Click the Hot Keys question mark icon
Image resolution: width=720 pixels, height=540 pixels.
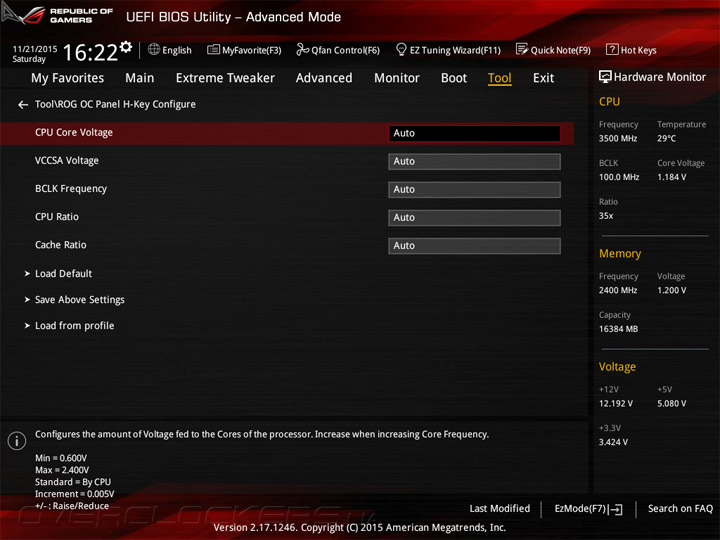click(612, 49)
